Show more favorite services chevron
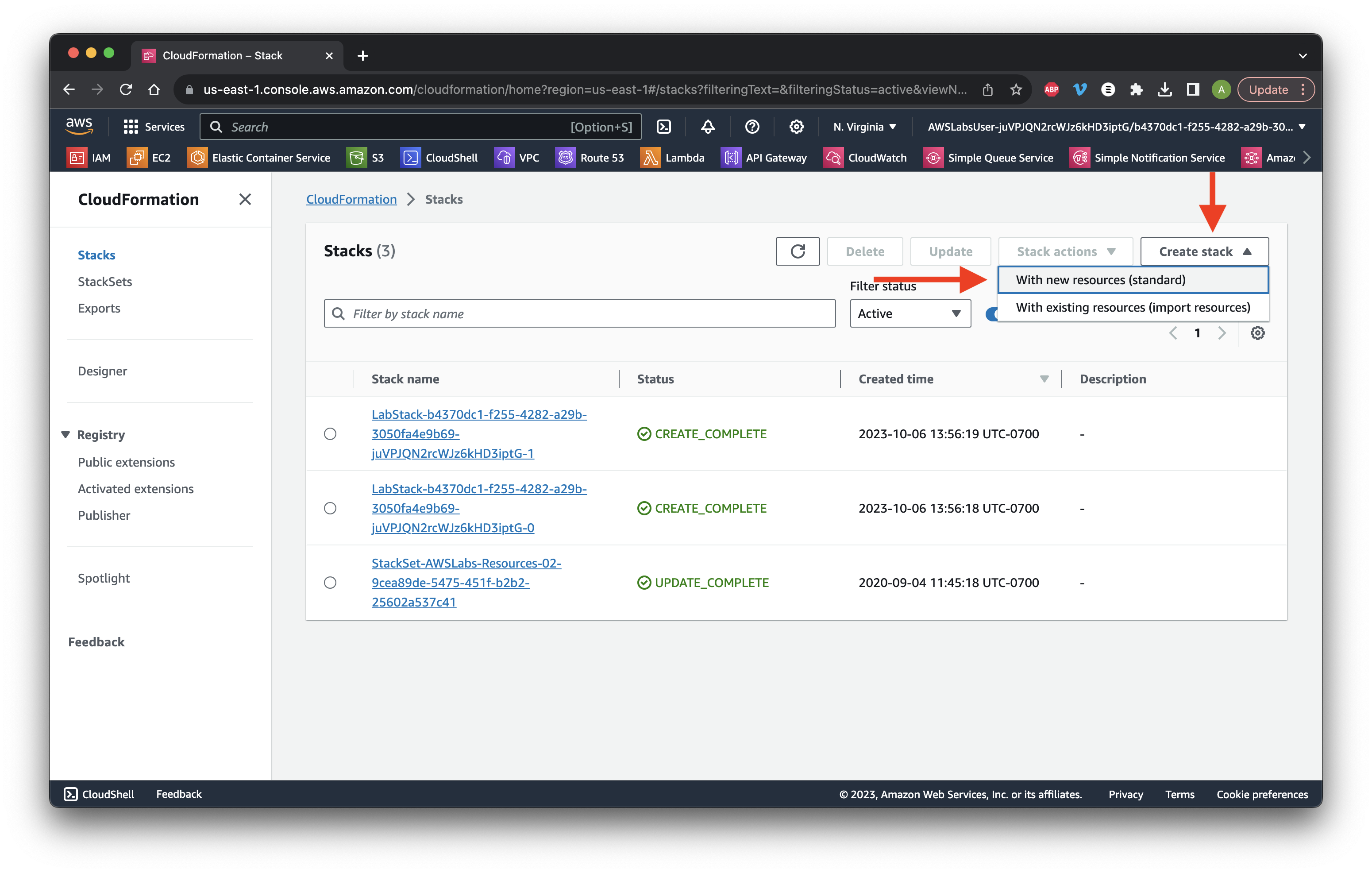The image size is (1372, 873). click(1306, 158)
